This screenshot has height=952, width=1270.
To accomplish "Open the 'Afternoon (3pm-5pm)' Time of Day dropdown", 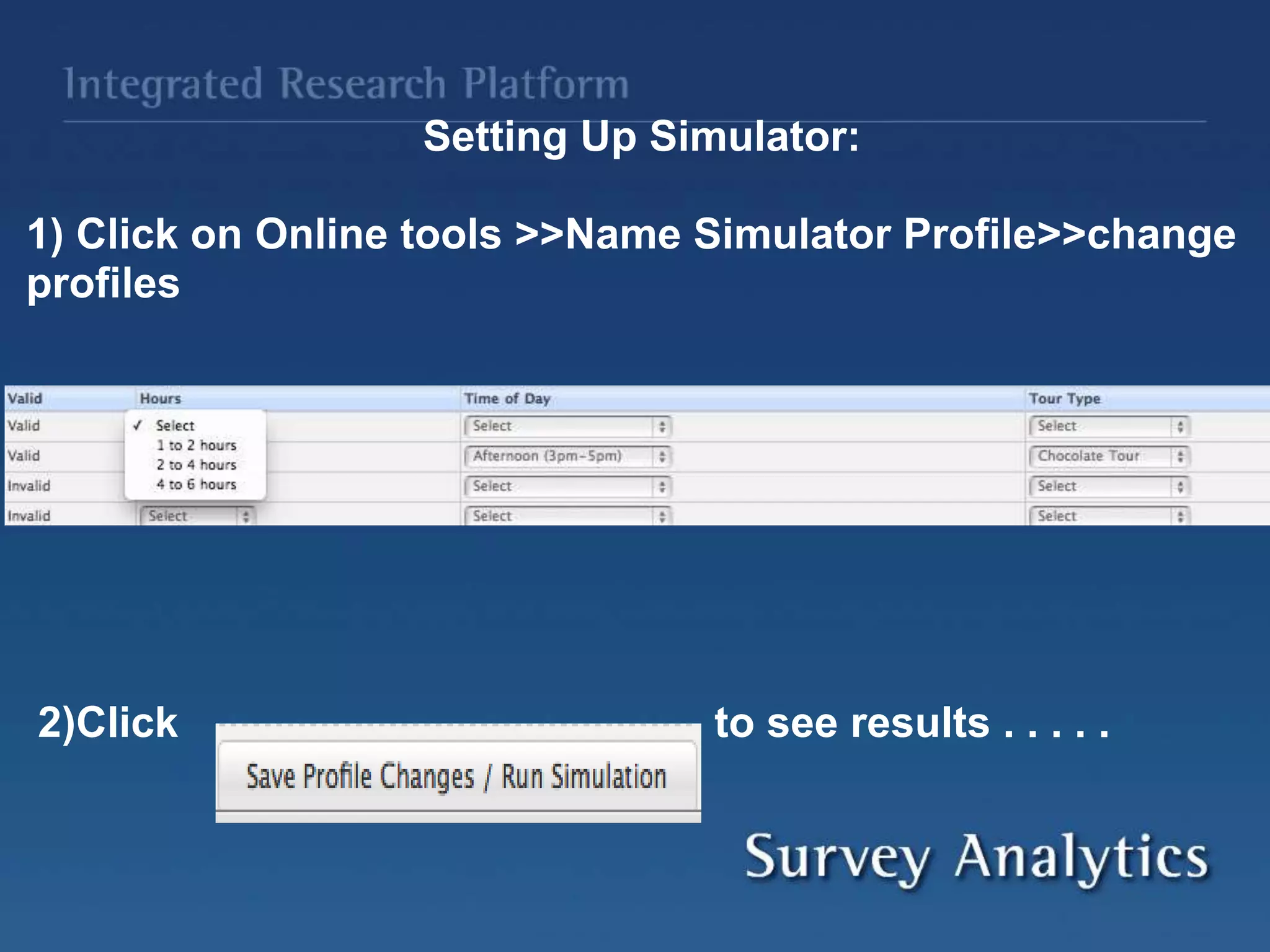I will [567, 456].
